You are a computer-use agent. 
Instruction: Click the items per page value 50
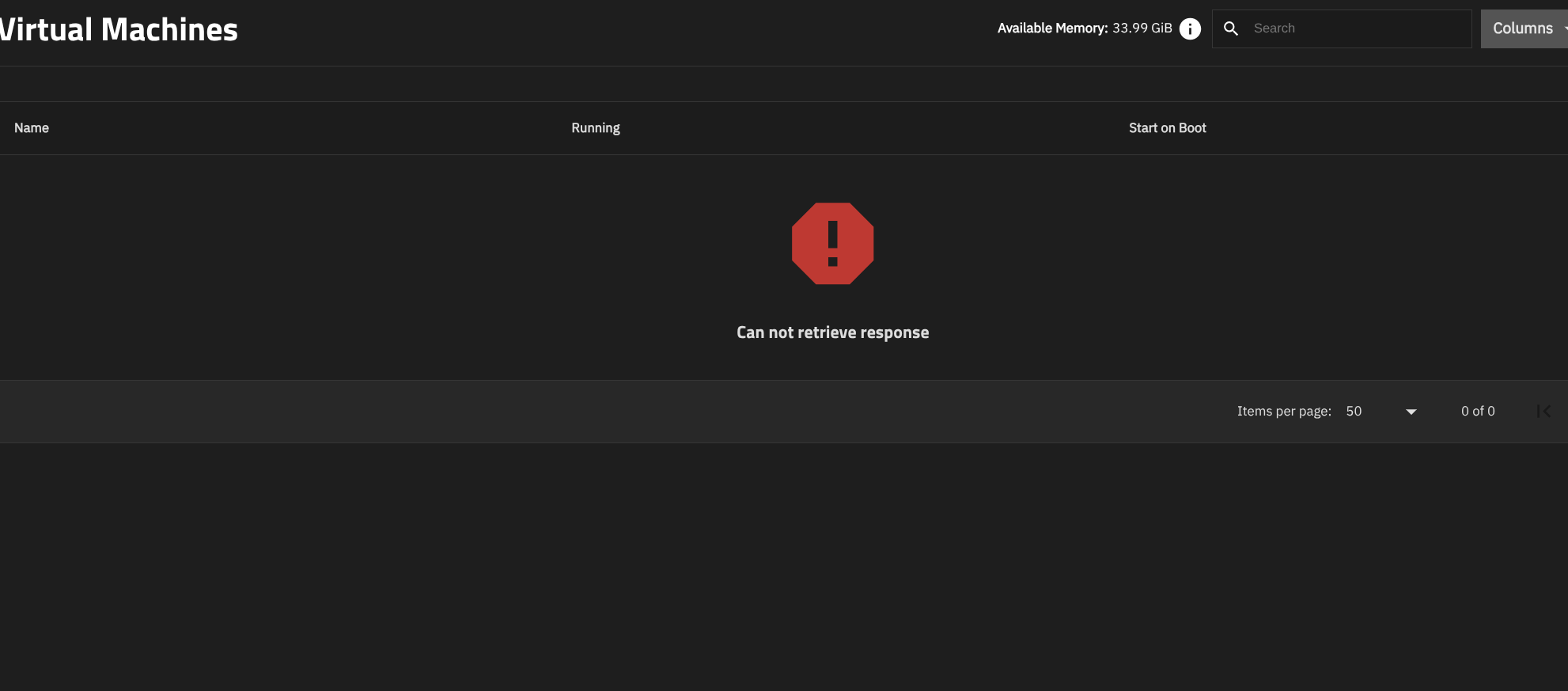point(1354,412)
